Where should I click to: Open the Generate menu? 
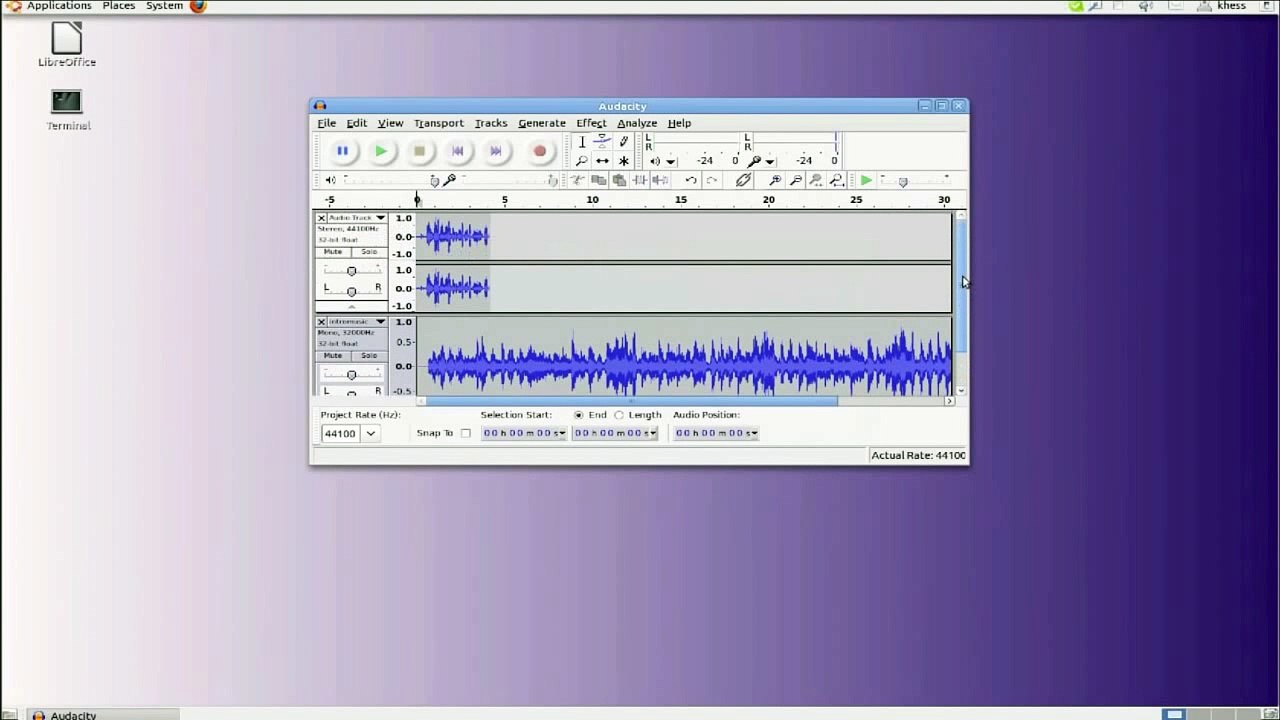click(x=542, y=123)
